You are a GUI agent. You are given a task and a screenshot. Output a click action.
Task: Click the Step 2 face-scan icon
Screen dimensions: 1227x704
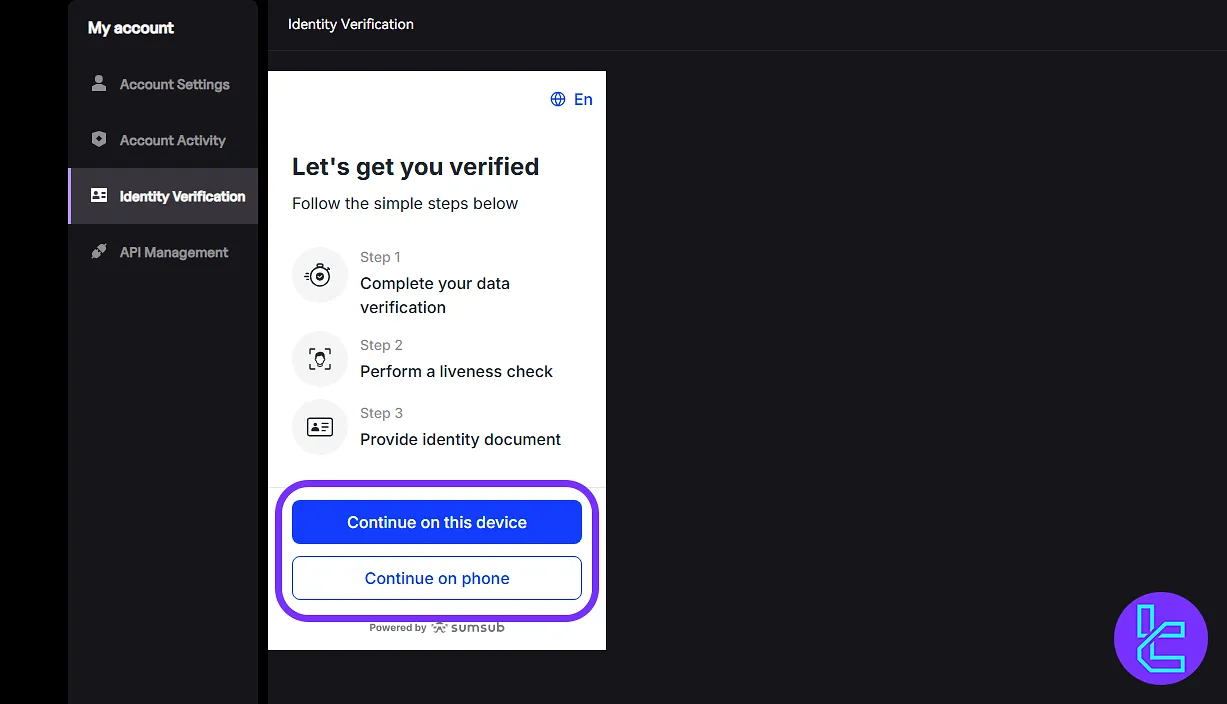point(319,357)
